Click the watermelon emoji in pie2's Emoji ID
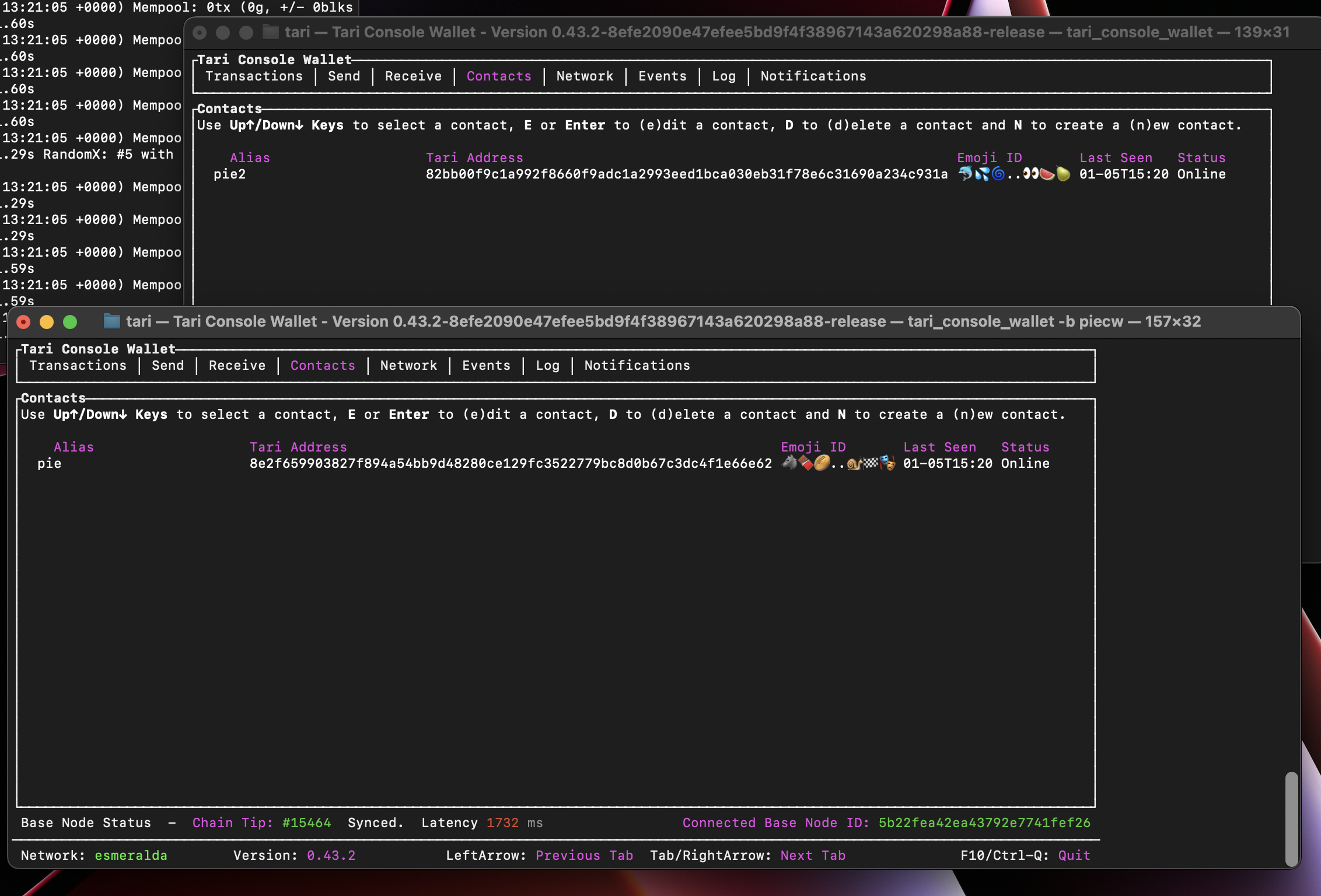 point(1046,174)
